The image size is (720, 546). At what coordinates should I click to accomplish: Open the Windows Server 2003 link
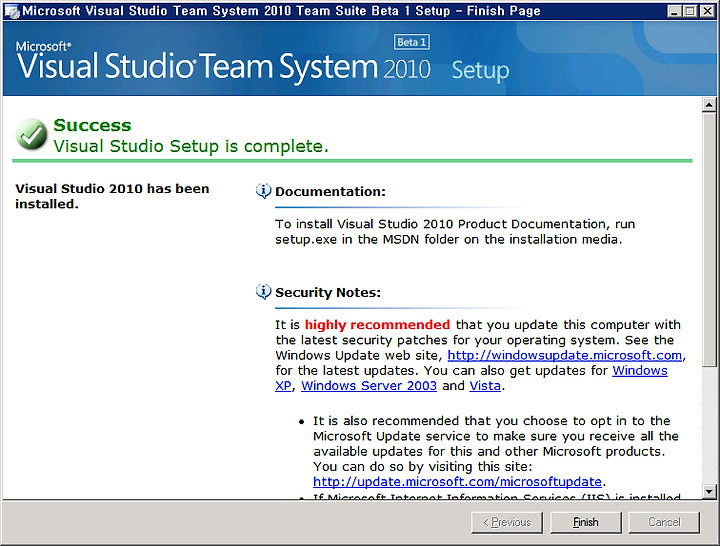[x=369, y=386]
